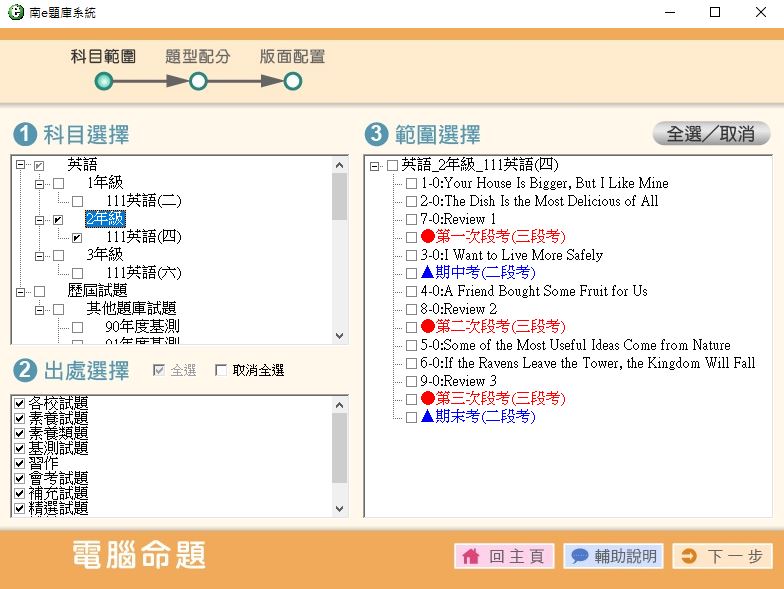Check the 英語_2年級_111英語(四) root checkbox
784x589 pixels.
coord(392,165)
